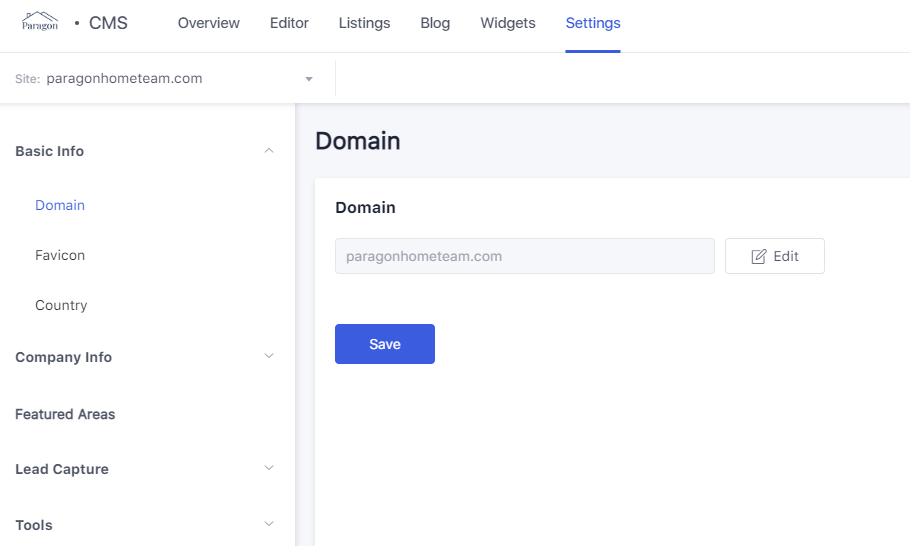Screen dimensions: 910x546
Task: Select the Widgets tab
Action: coord(508,23)
